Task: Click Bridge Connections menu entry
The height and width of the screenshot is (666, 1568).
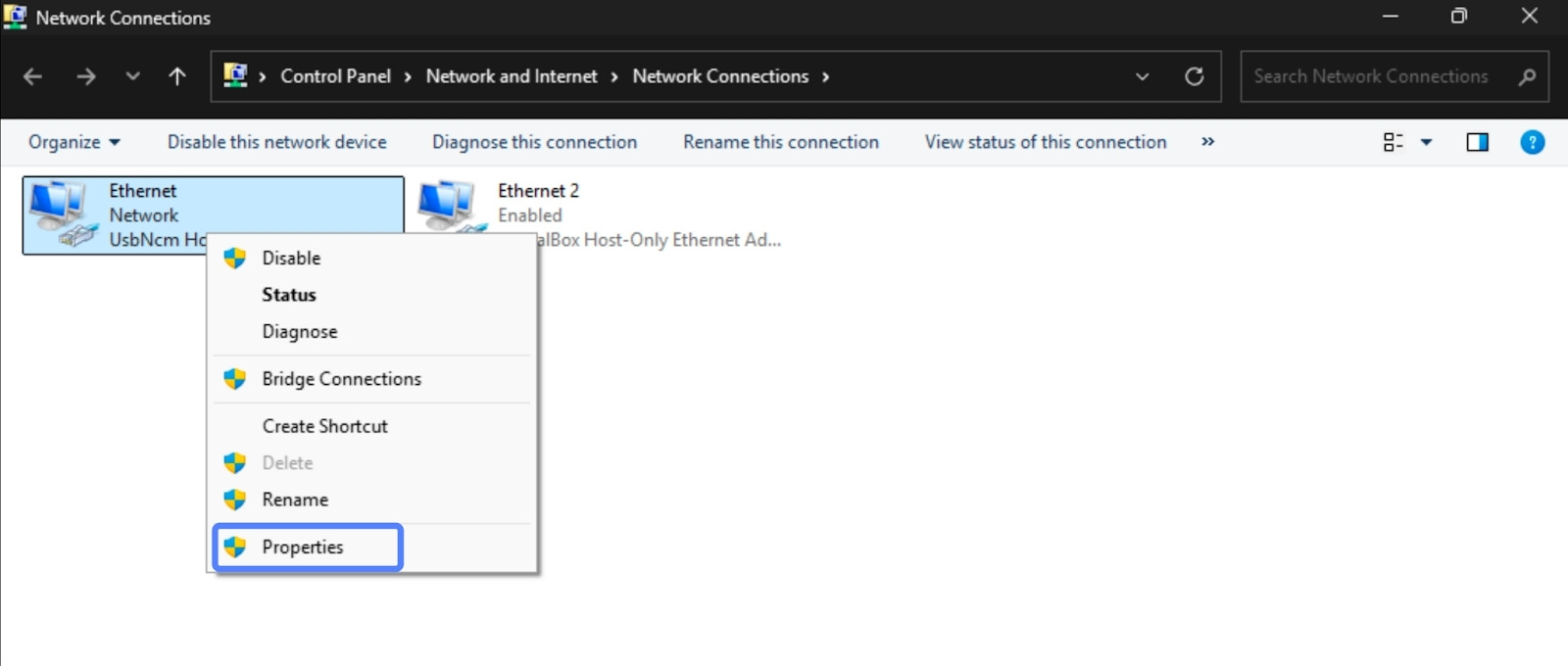Action: coord(341,379)
